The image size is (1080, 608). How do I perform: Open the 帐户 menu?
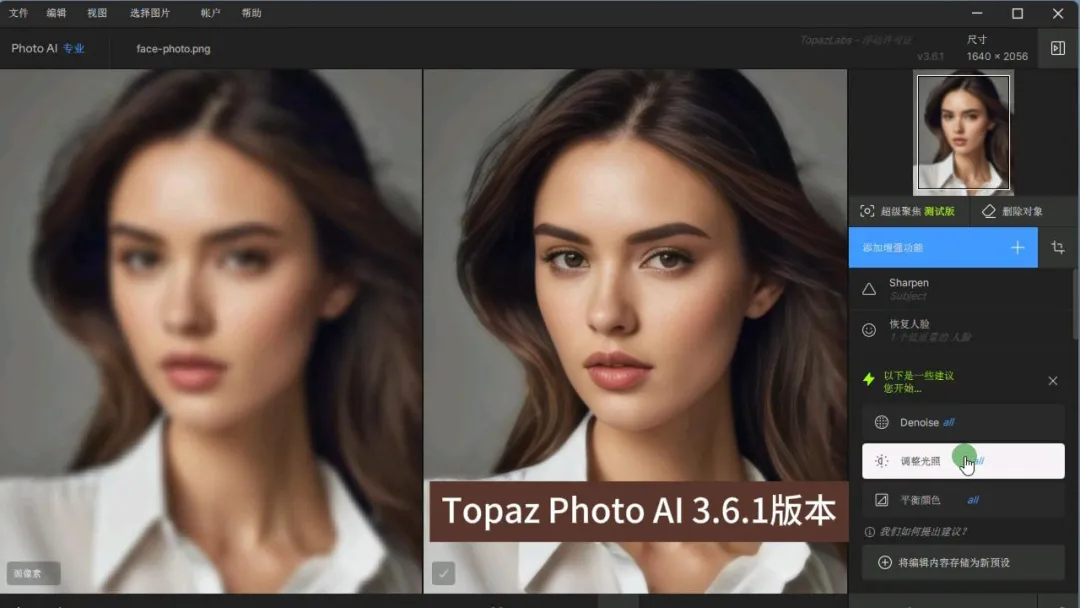210,13
